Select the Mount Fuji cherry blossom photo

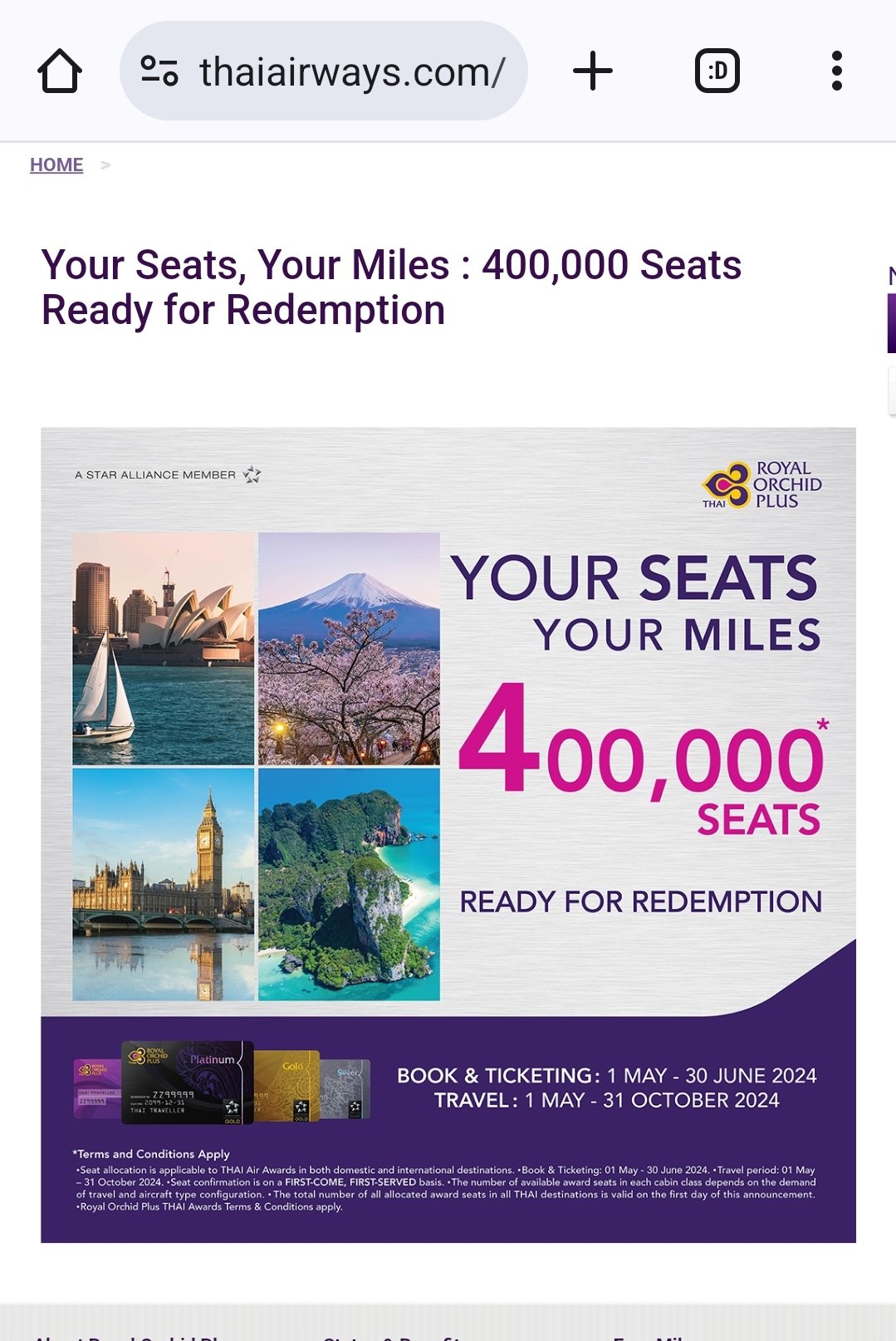(x=349, y=648)
